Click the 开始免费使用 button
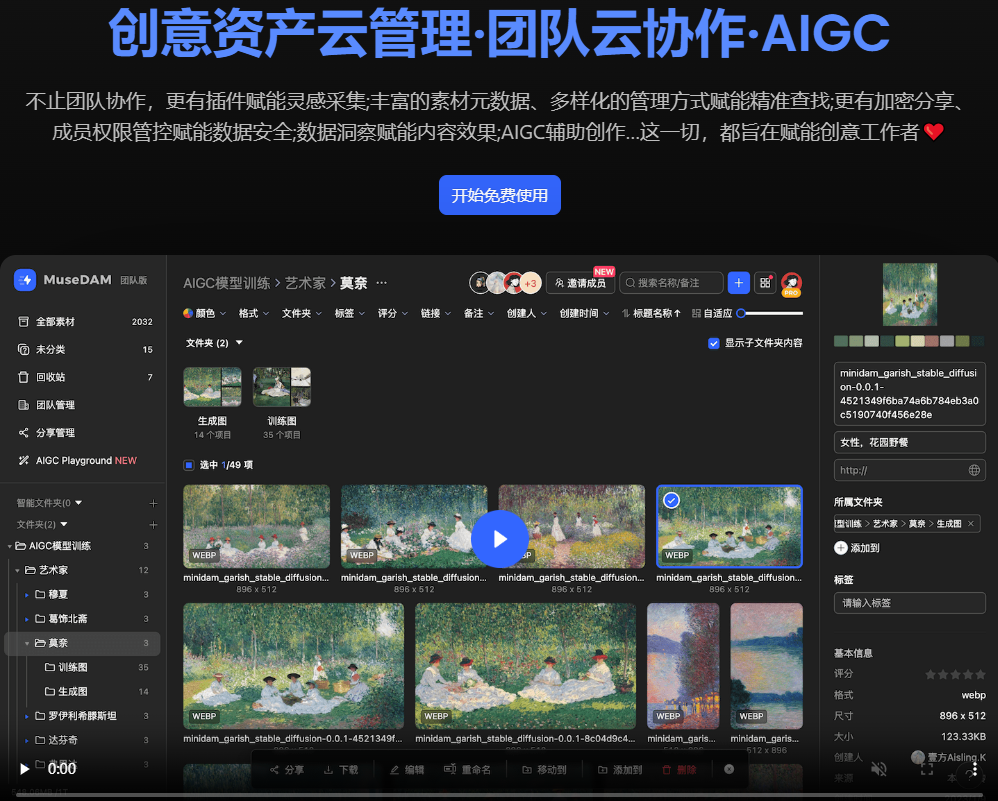Image resolution: width=998 pixels, height=801 pixels. [500, 195]
